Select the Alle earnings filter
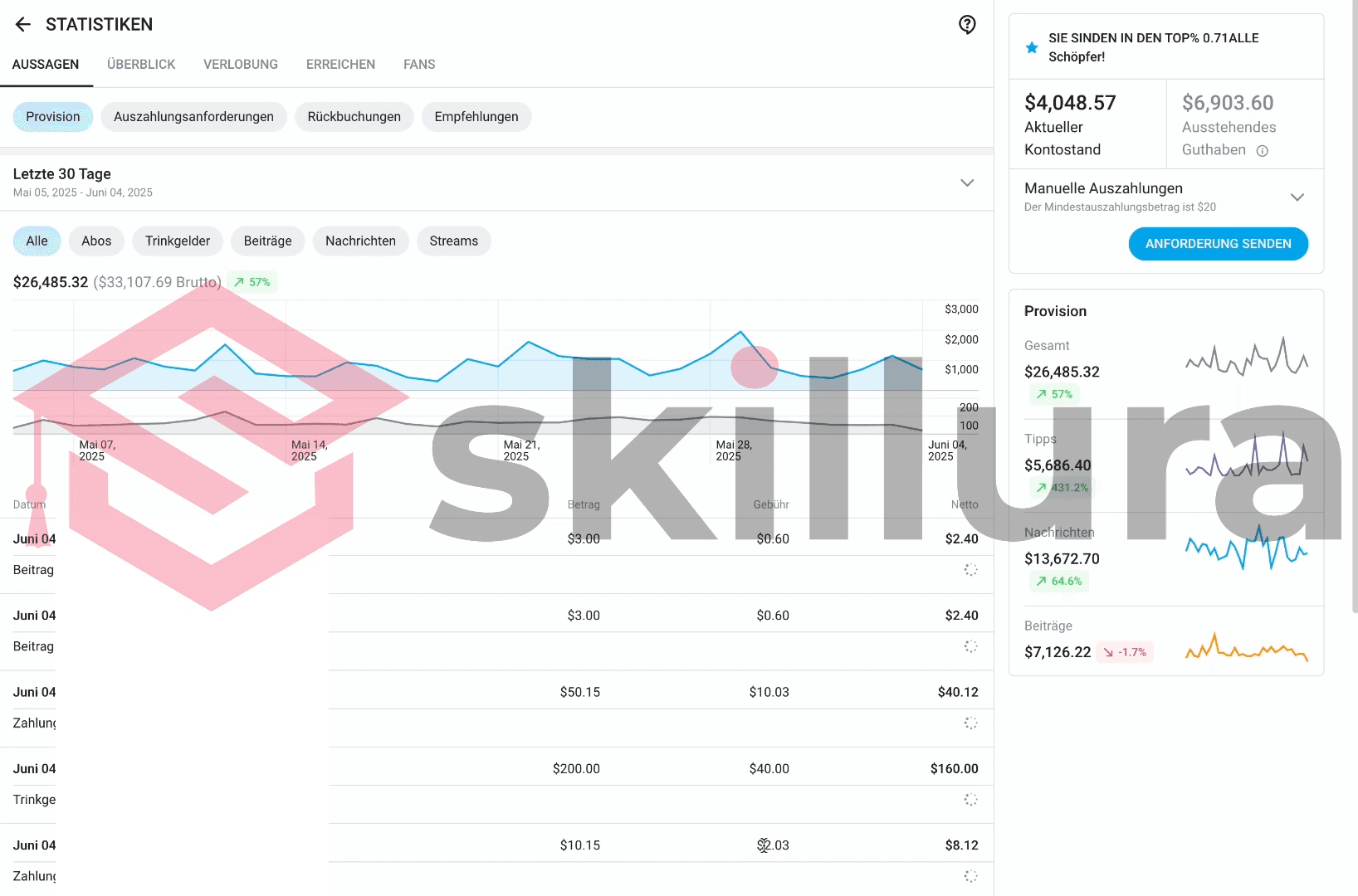The image size is (1358, 896). tap(37, 241)
